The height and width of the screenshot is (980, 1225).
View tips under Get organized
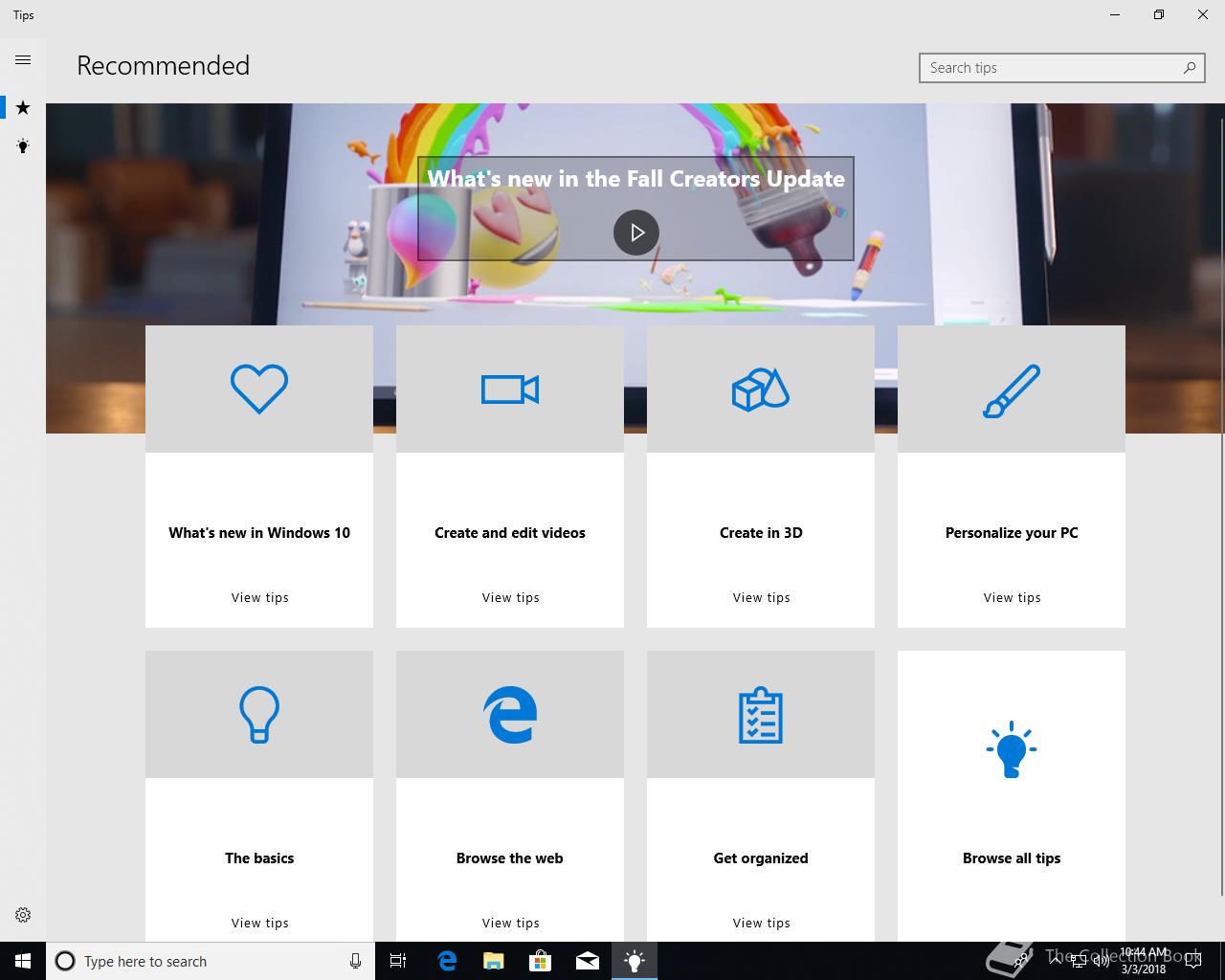pyautogui.click(x=761, y=923)
